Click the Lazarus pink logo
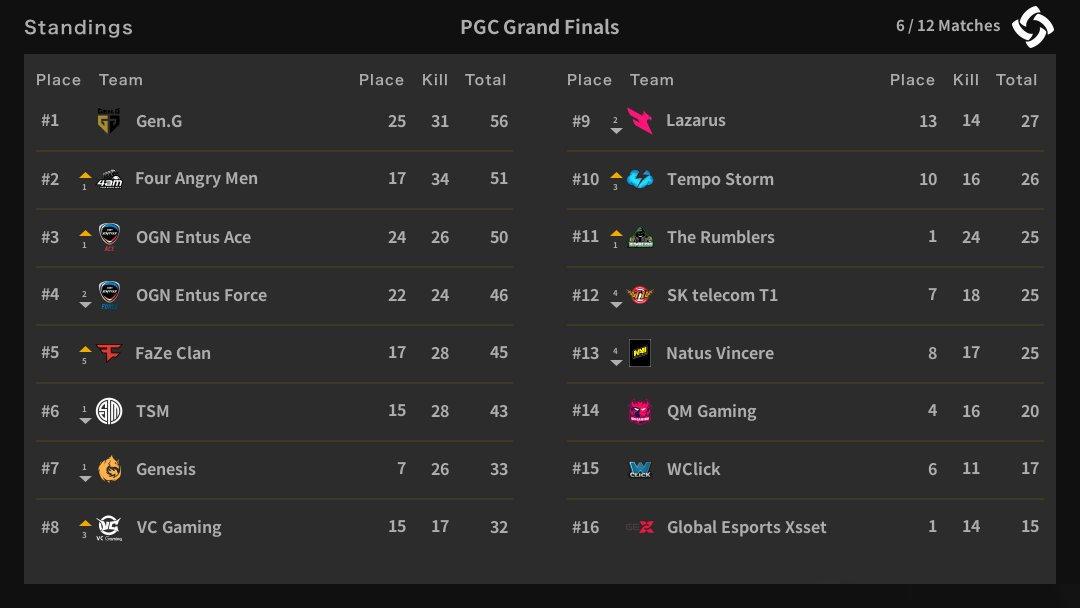 (x=640, y=120)
